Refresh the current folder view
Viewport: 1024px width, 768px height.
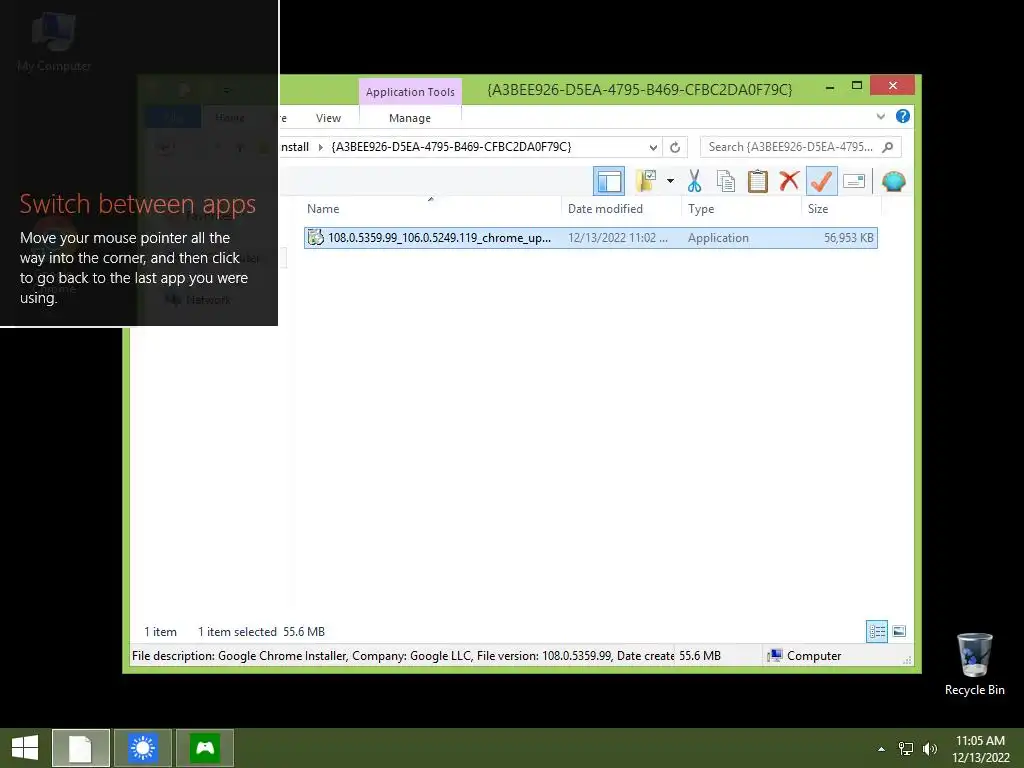[675, 147]
